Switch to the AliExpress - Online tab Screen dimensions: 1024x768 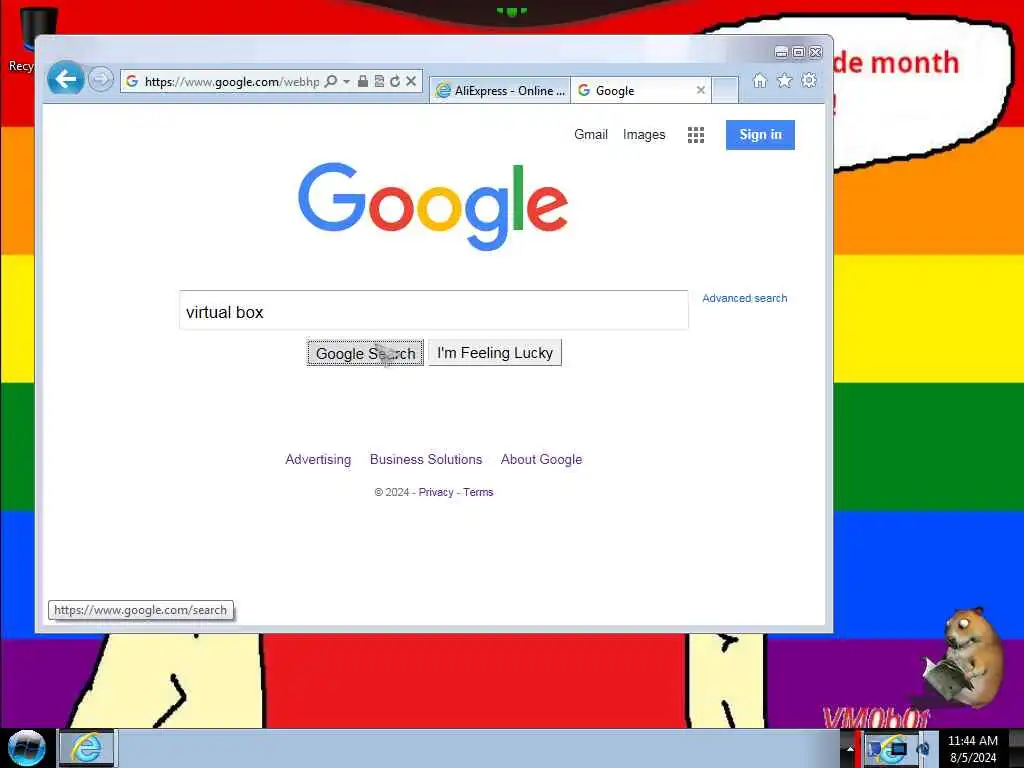click(500, 91)
